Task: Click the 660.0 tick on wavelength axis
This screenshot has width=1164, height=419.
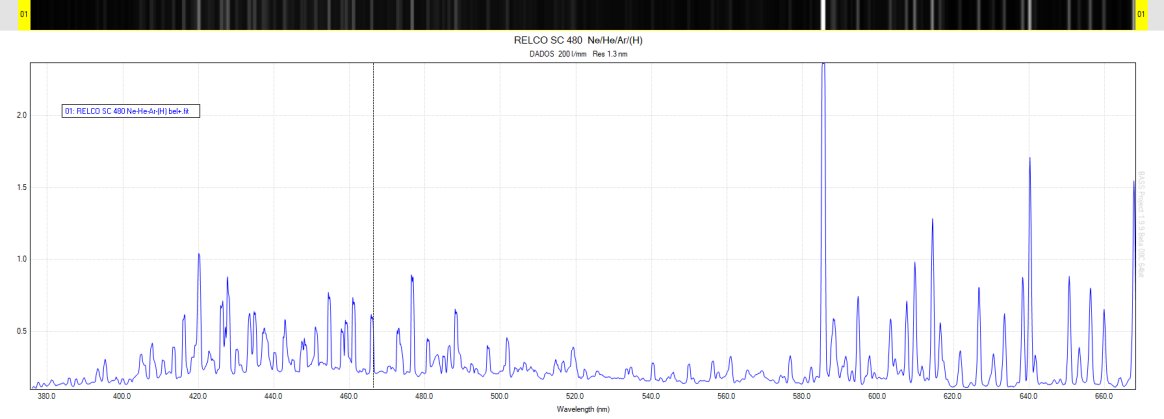Action: point(1104,398)
